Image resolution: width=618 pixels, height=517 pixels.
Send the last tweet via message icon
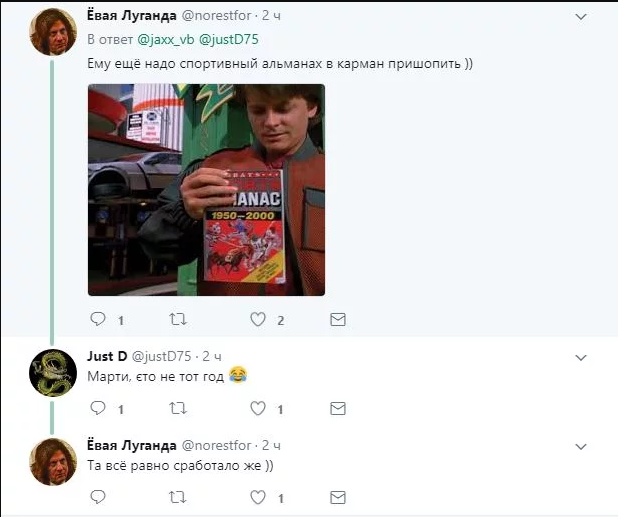tap(338, 497)
